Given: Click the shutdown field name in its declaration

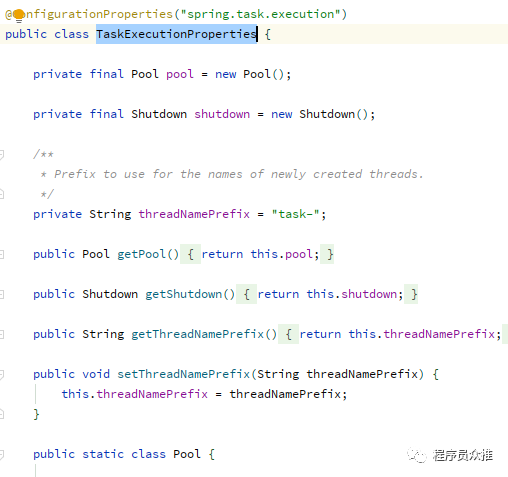Looking at the screenshot, I should (222, 114).
